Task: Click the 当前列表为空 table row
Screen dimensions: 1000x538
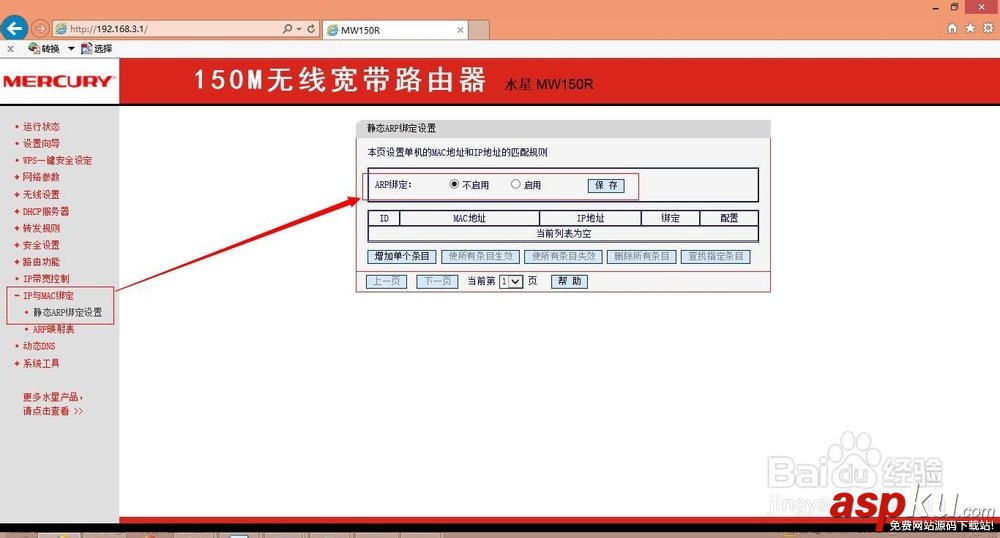Action: pyautogui.click(x=563, y=234)
